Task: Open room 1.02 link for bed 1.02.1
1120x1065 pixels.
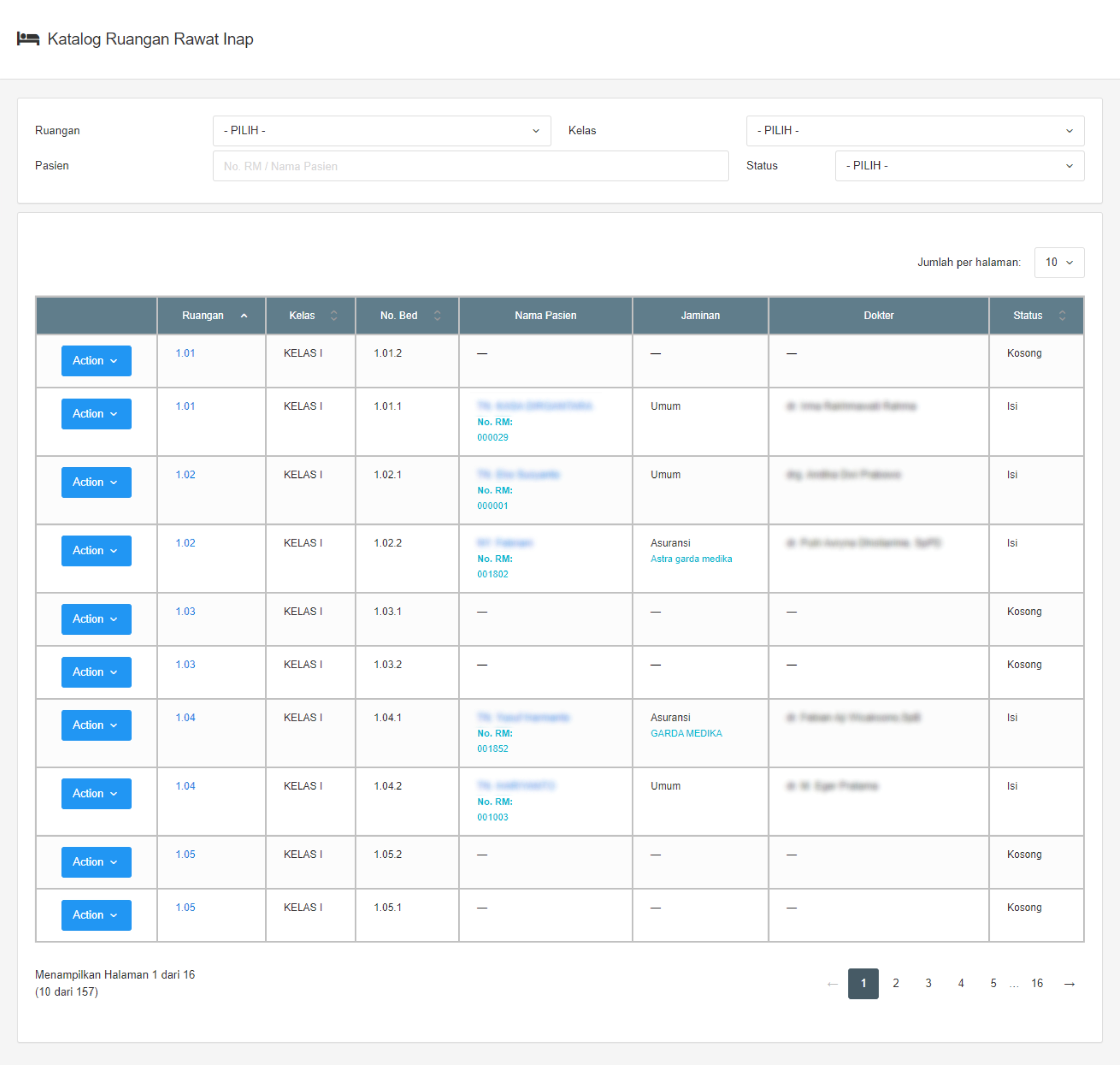Action: [x=185, y=475]
